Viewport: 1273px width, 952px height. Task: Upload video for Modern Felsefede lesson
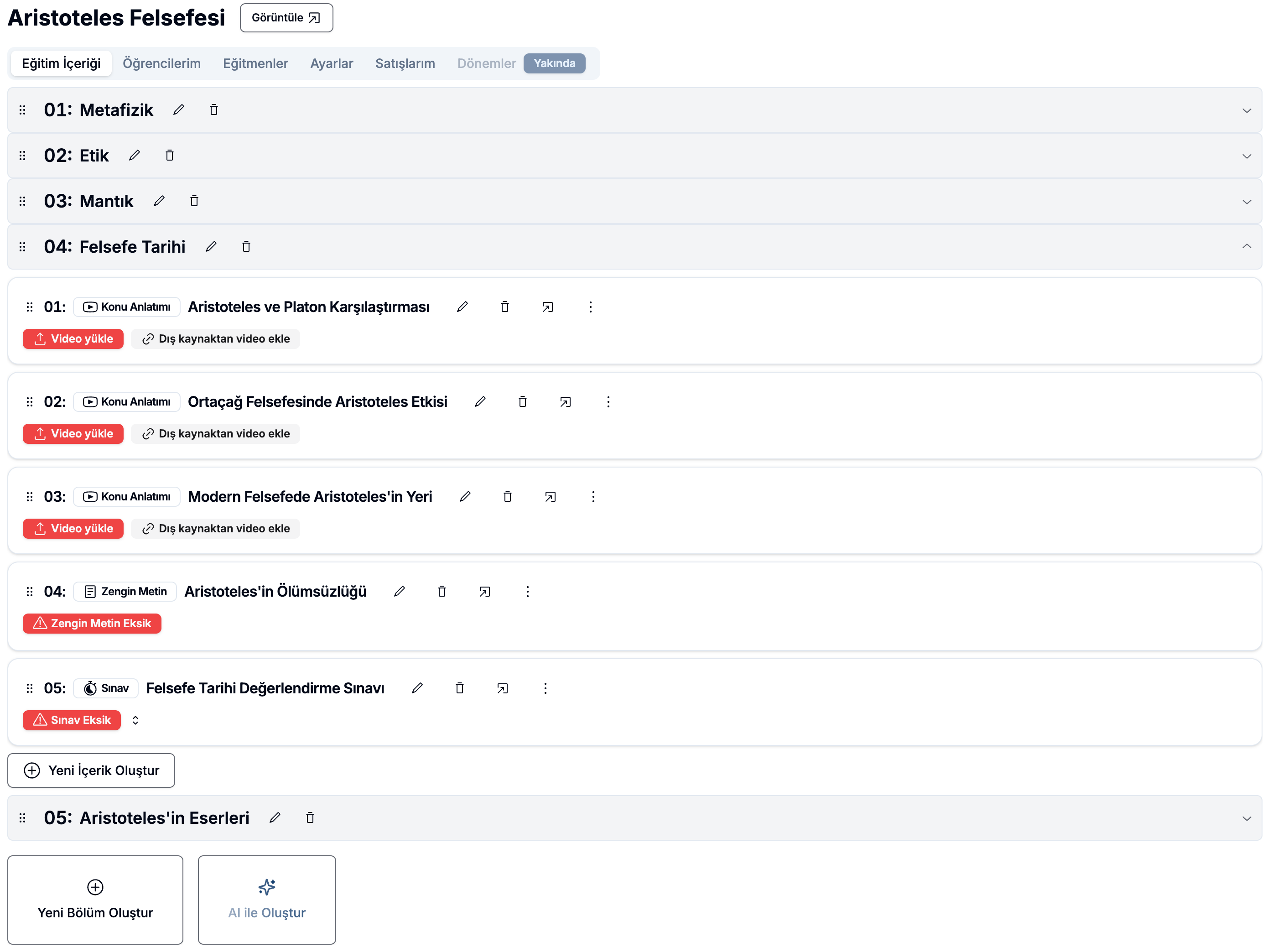pyautogui.click(x=73, y=529)
